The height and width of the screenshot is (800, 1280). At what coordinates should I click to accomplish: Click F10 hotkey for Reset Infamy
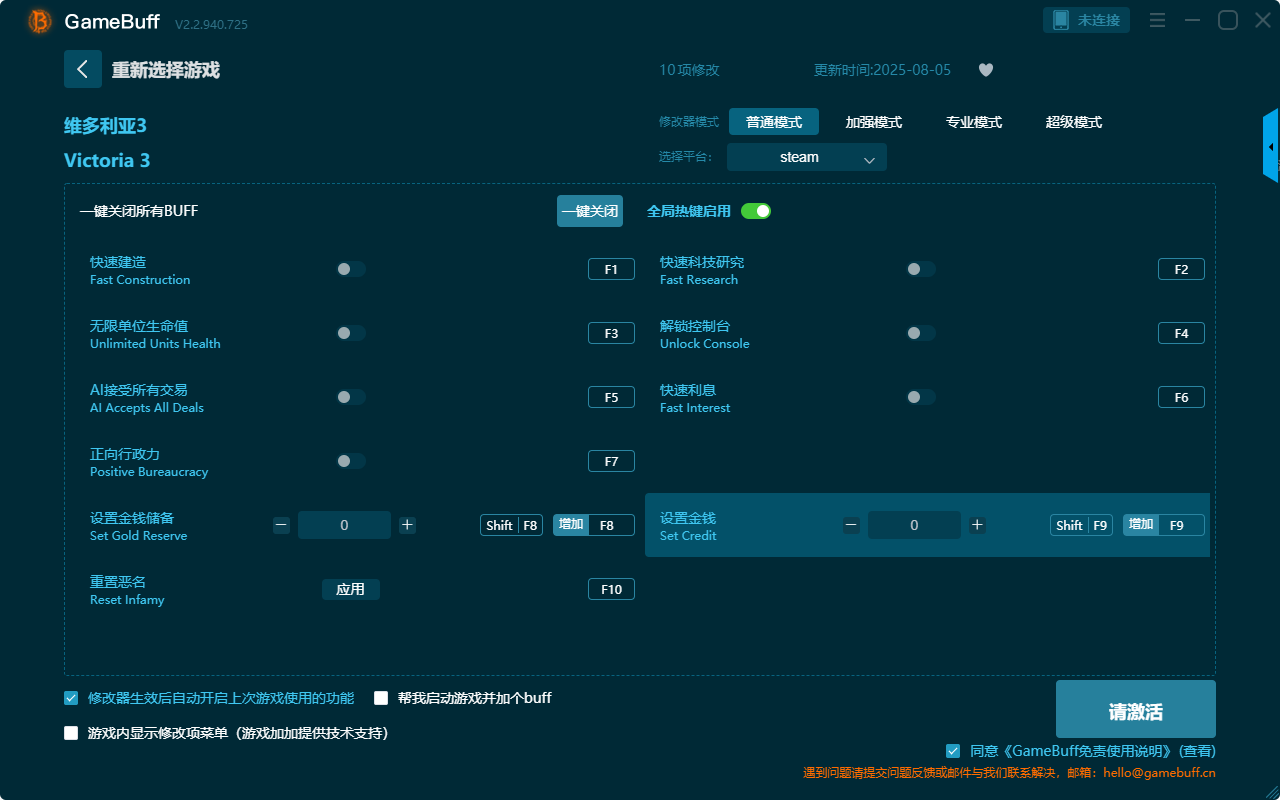[611, 589]
